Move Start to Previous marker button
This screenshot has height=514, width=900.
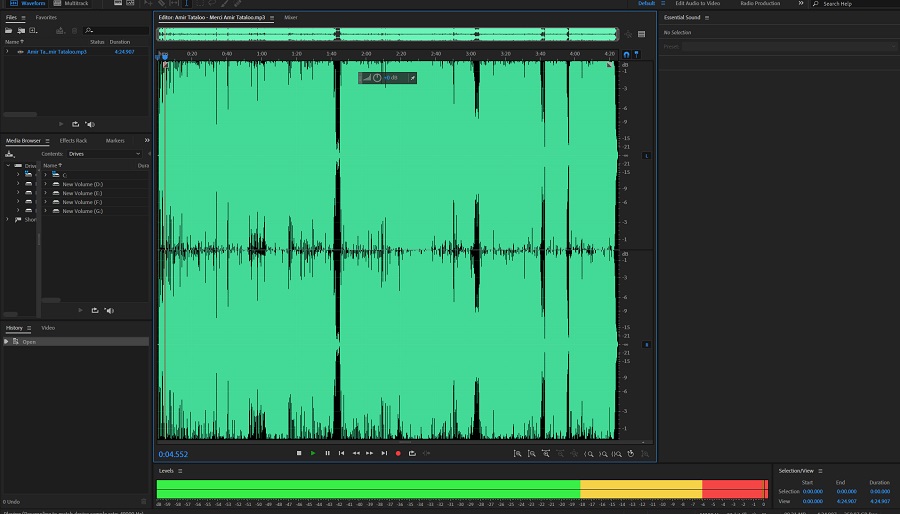(341, 454)
